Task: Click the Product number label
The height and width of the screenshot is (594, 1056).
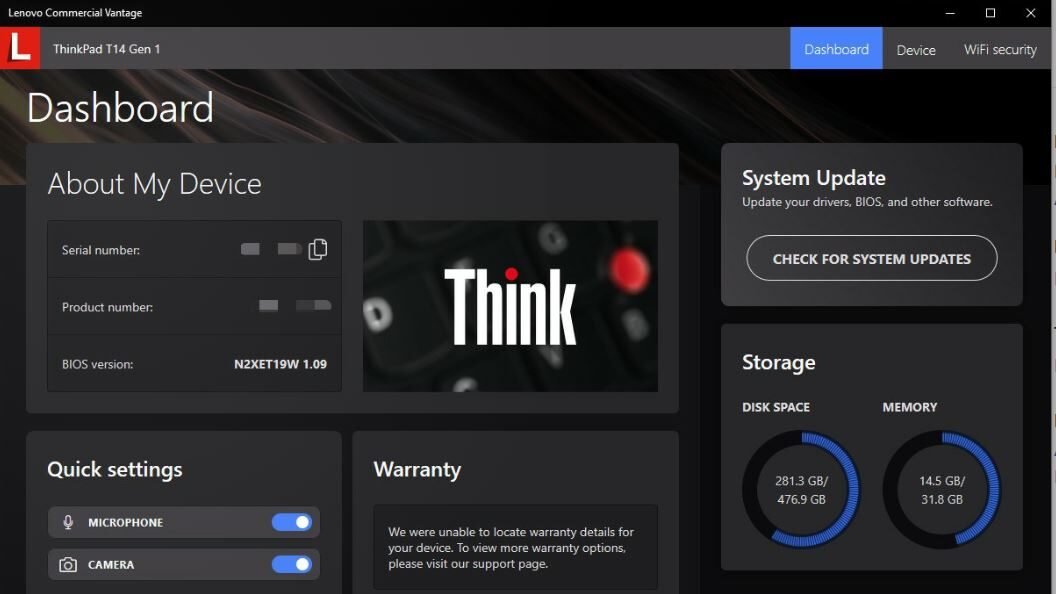Action: pos(108,307)
